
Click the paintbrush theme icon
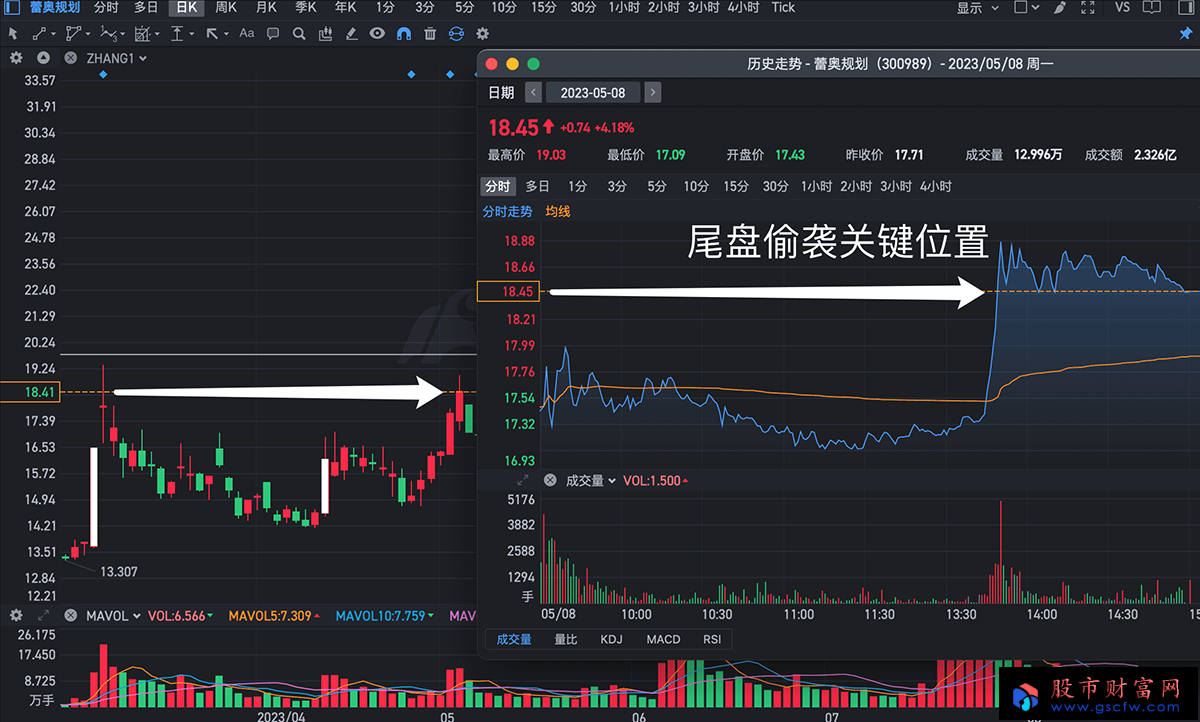pos(1061,7)
